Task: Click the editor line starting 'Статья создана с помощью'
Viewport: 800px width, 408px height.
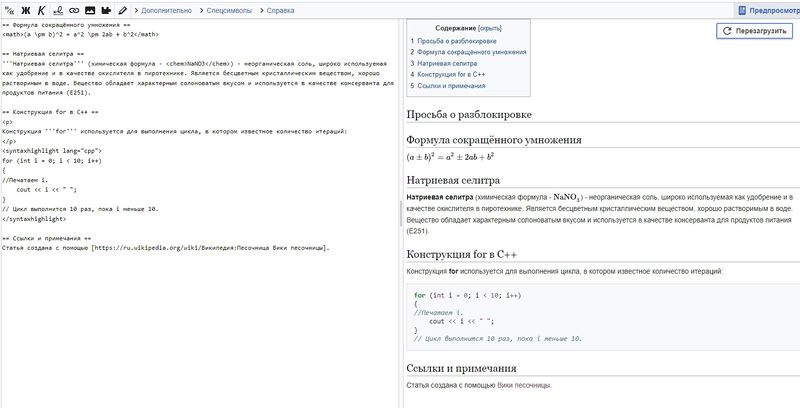Action: click(x=166, y=248)
